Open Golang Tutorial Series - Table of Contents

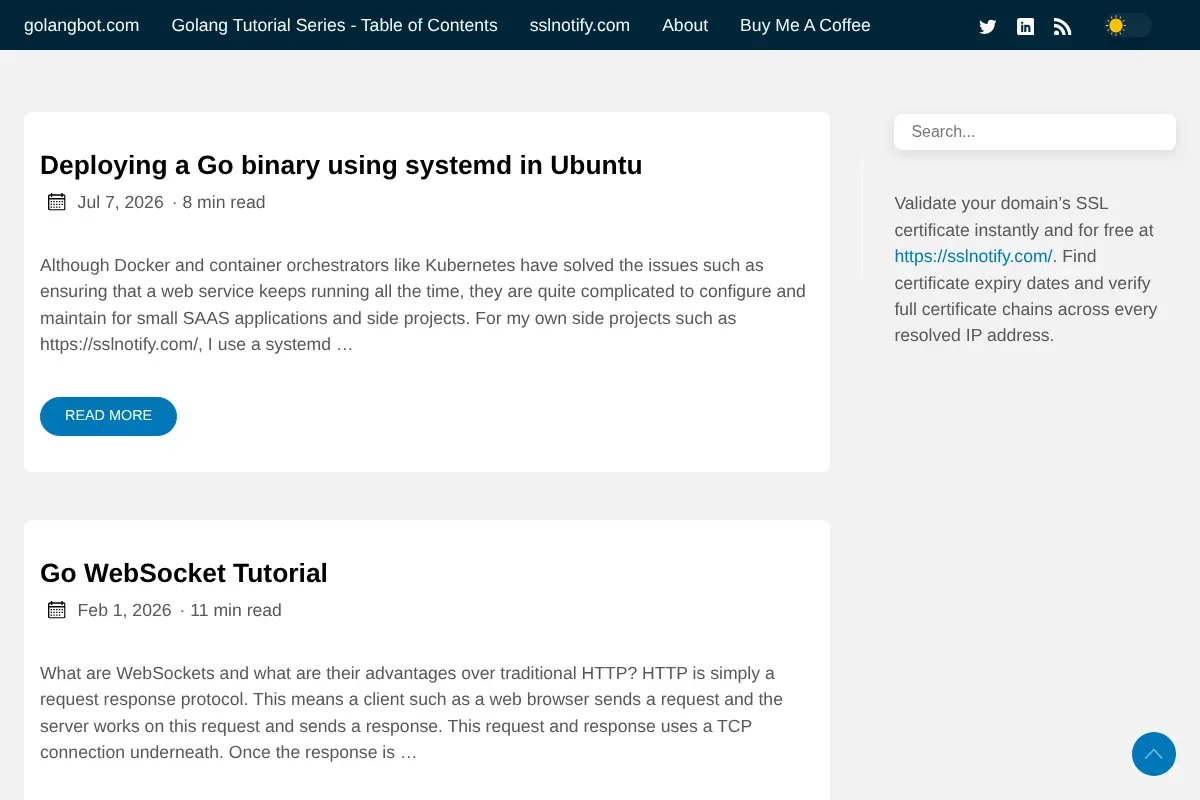coord(334,25)
